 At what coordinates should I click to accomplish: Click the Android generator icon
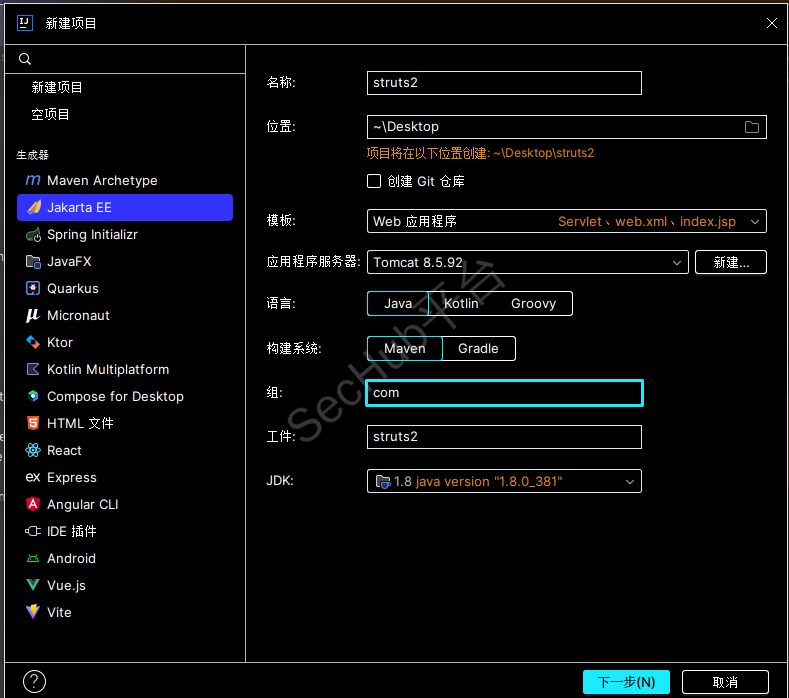point(33,559)
